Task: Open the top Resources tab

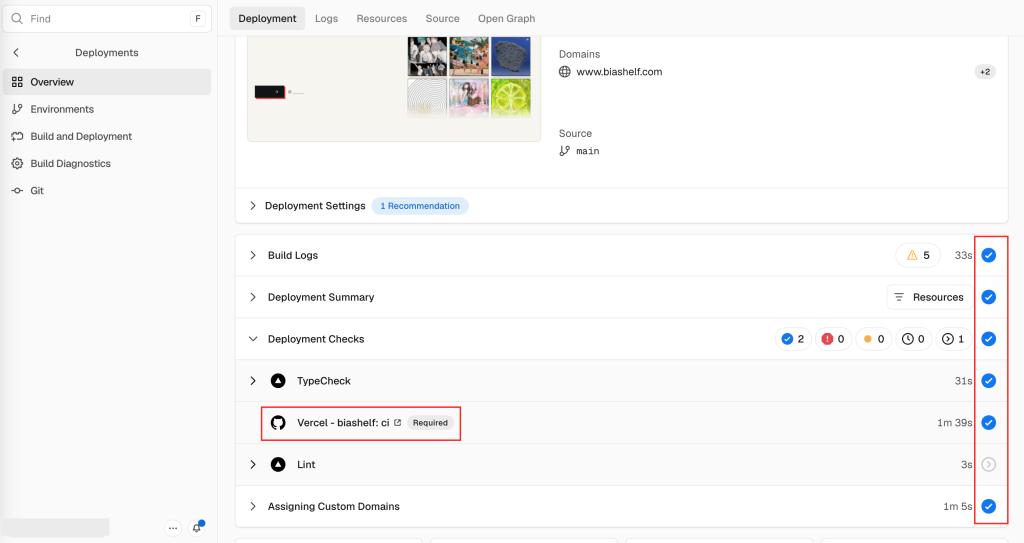Action: tap(381, 18)
